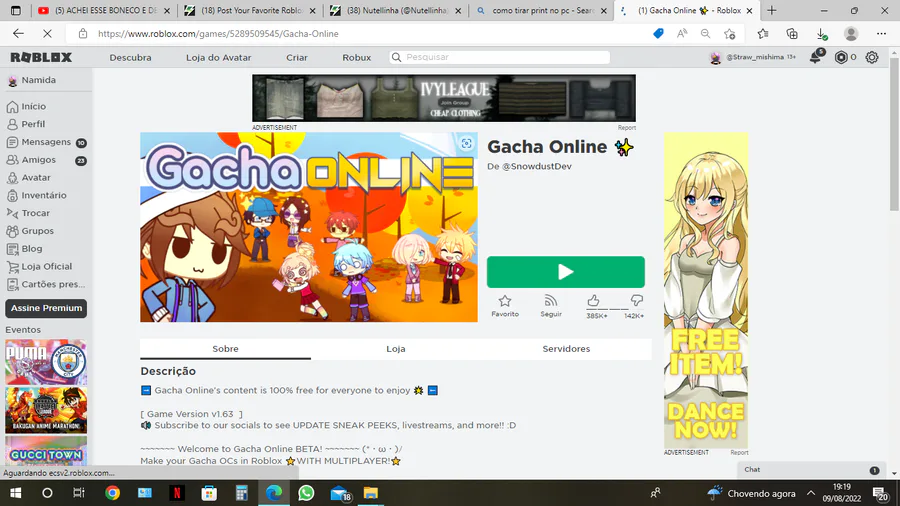This screenshot has height=506, width=900.
Task: Click the Início home icon
Action: (x=12, y=107)
